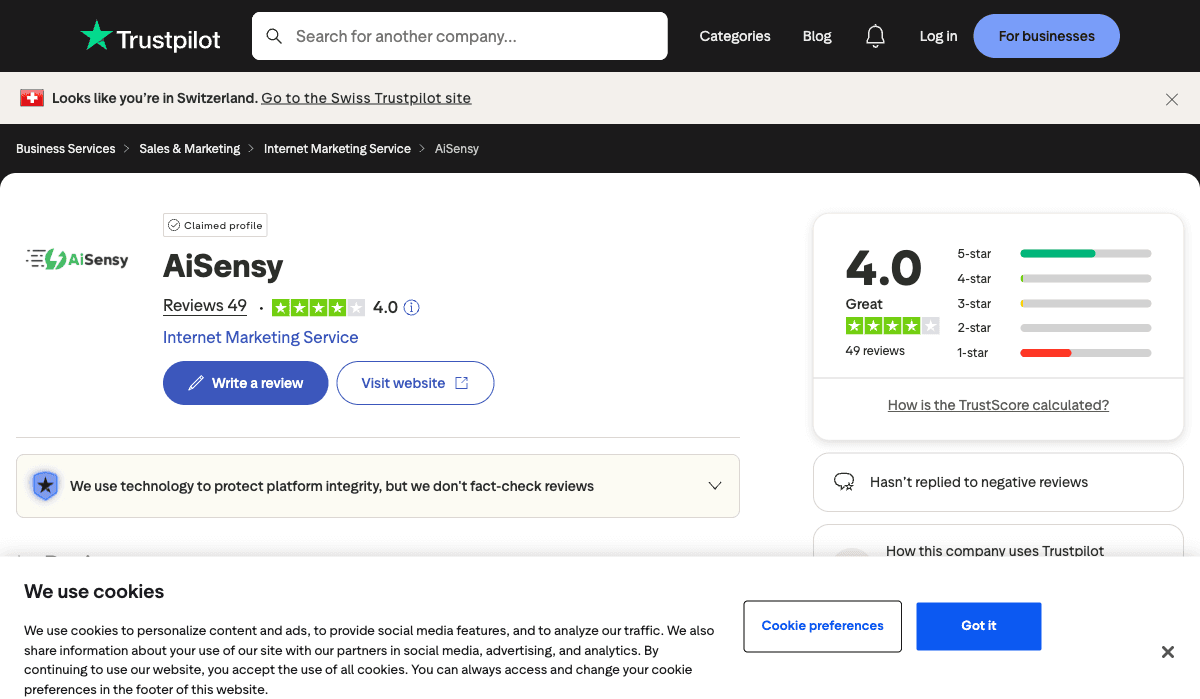
Task: Click the 49 reviews text in score card
Action: (x=875, y=351)
